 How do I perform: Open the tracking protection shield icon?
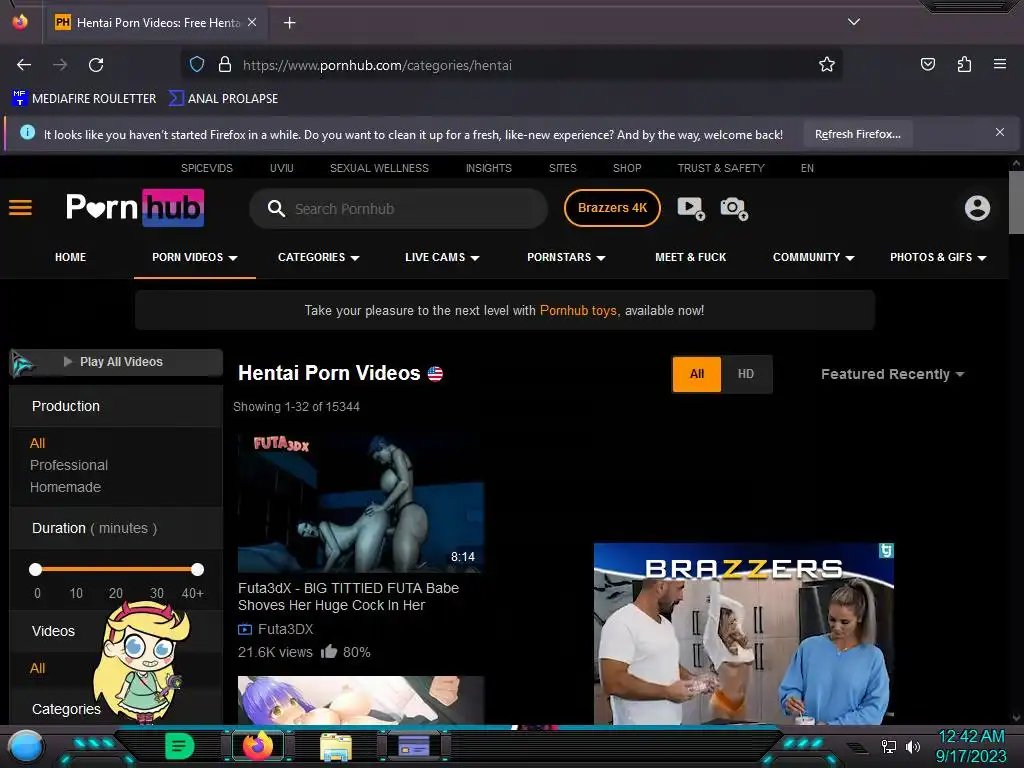[x=197, y=65]
